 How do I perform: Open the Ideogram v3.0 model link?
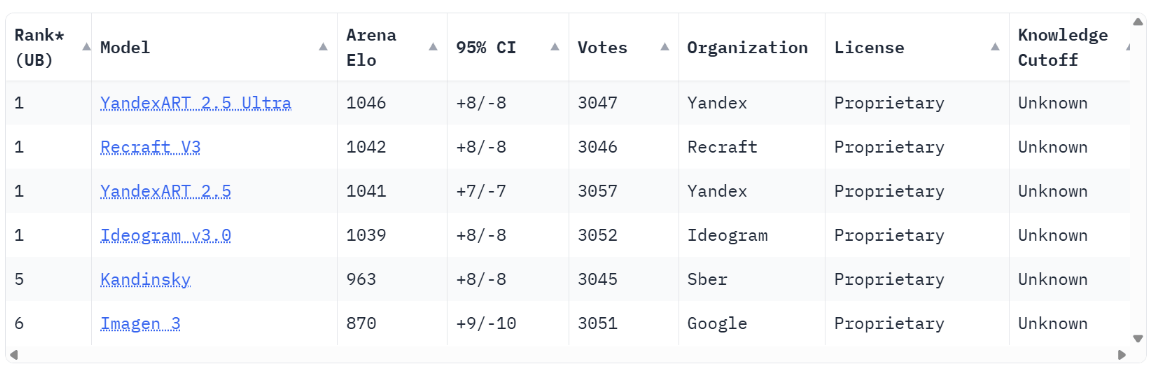(166, 236)
